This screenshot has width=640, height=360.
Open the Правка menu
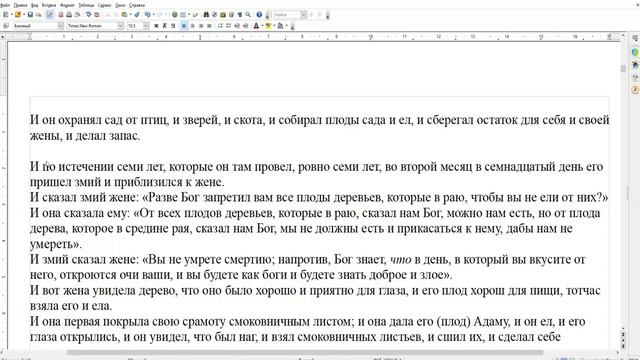[20, 5]
